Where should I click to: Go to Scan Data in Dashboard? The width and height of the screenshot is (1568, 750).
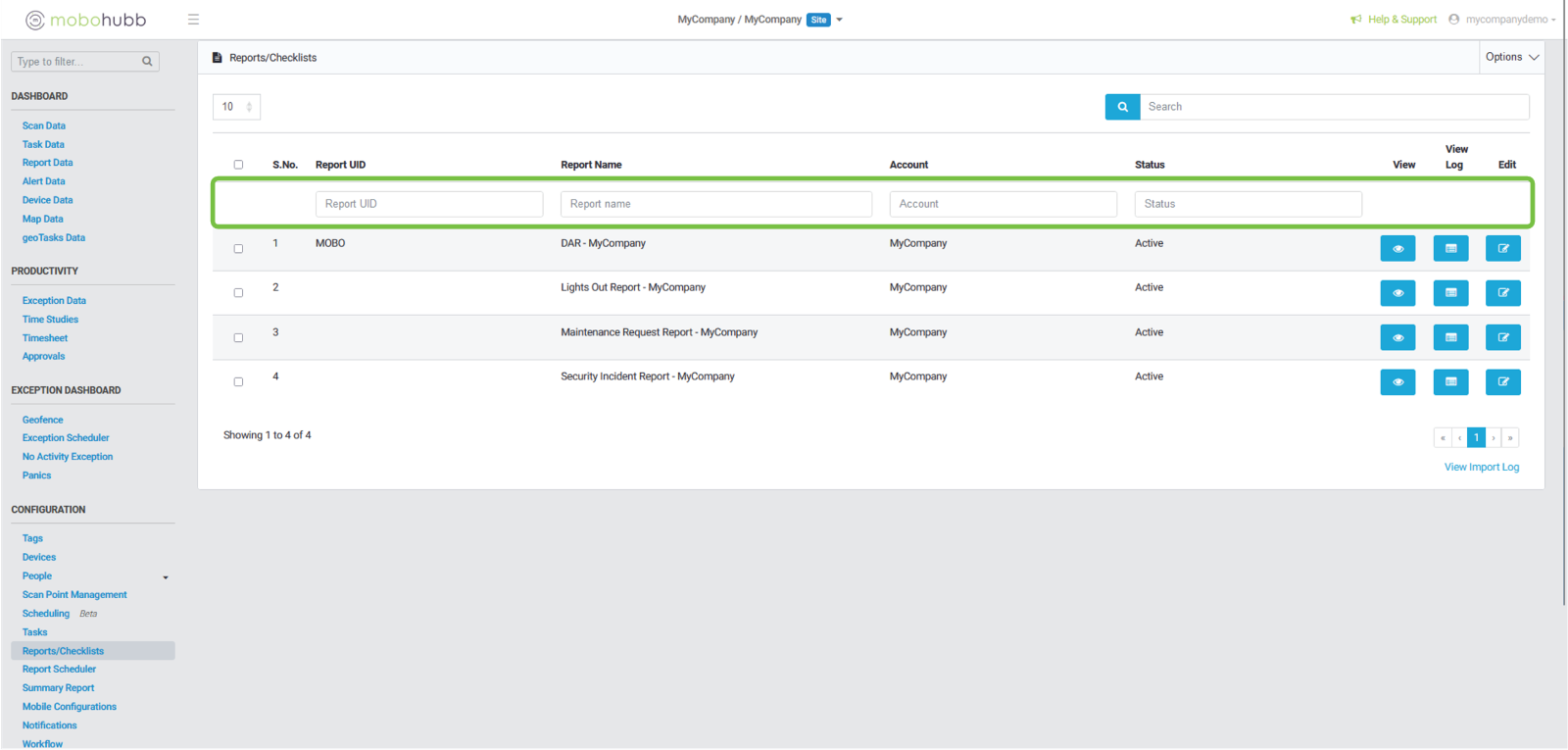[44, 125]
